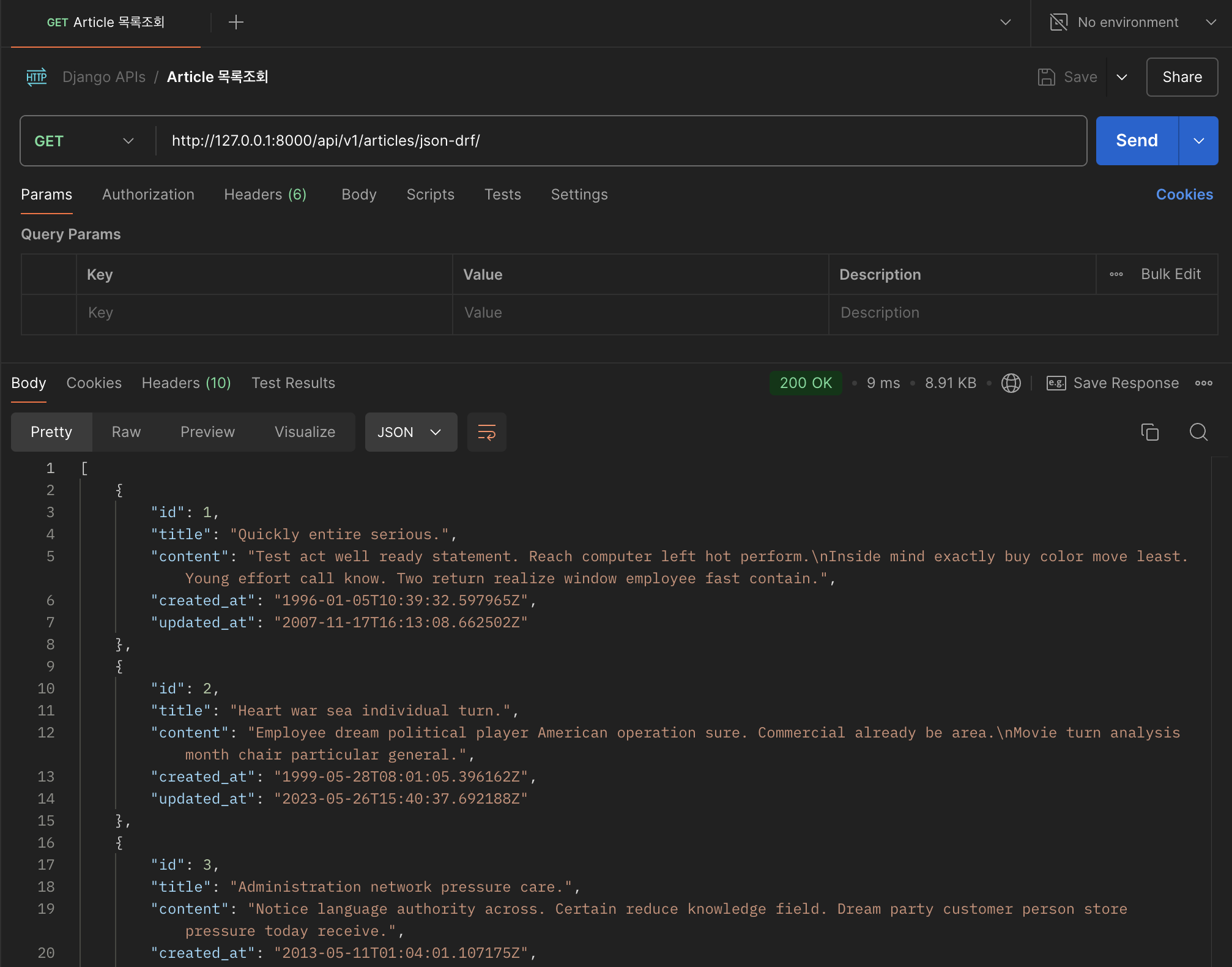Expand the Save options chevron
1232x967 pixels.
coord(1122,77)
